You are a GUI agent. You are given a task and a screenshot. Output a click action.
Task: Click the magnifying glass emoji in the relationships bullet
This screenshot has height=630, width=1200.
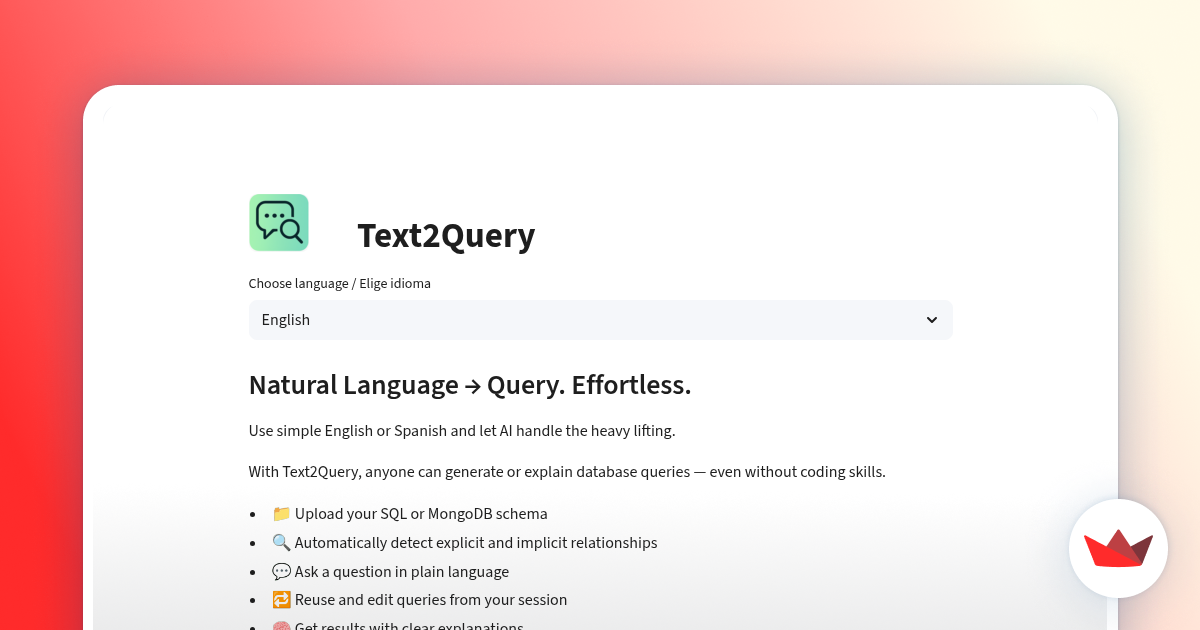281,542
